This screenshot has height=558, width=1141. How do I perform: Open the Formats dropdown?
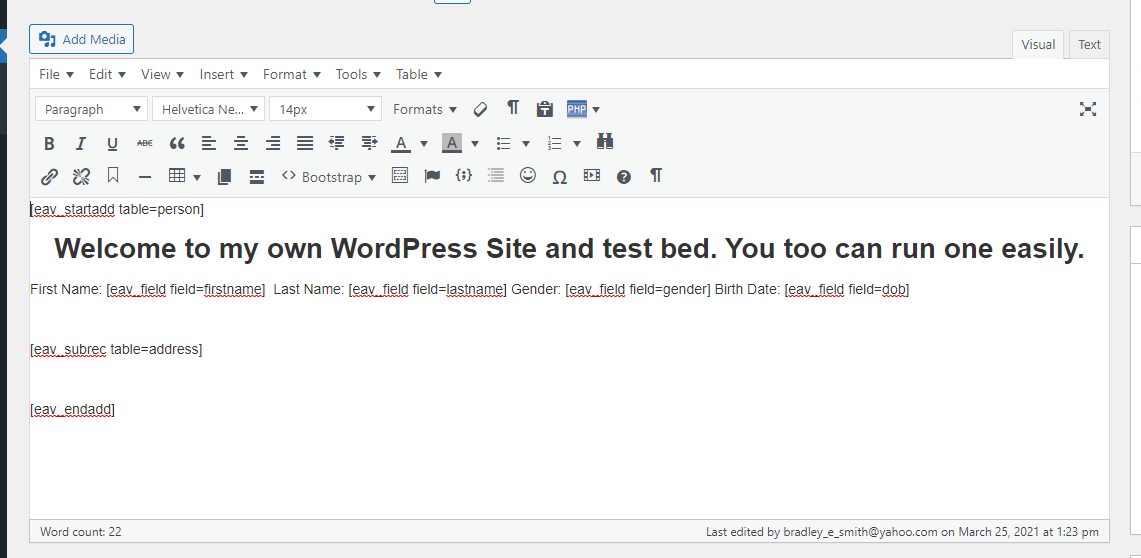click(425, 109)
